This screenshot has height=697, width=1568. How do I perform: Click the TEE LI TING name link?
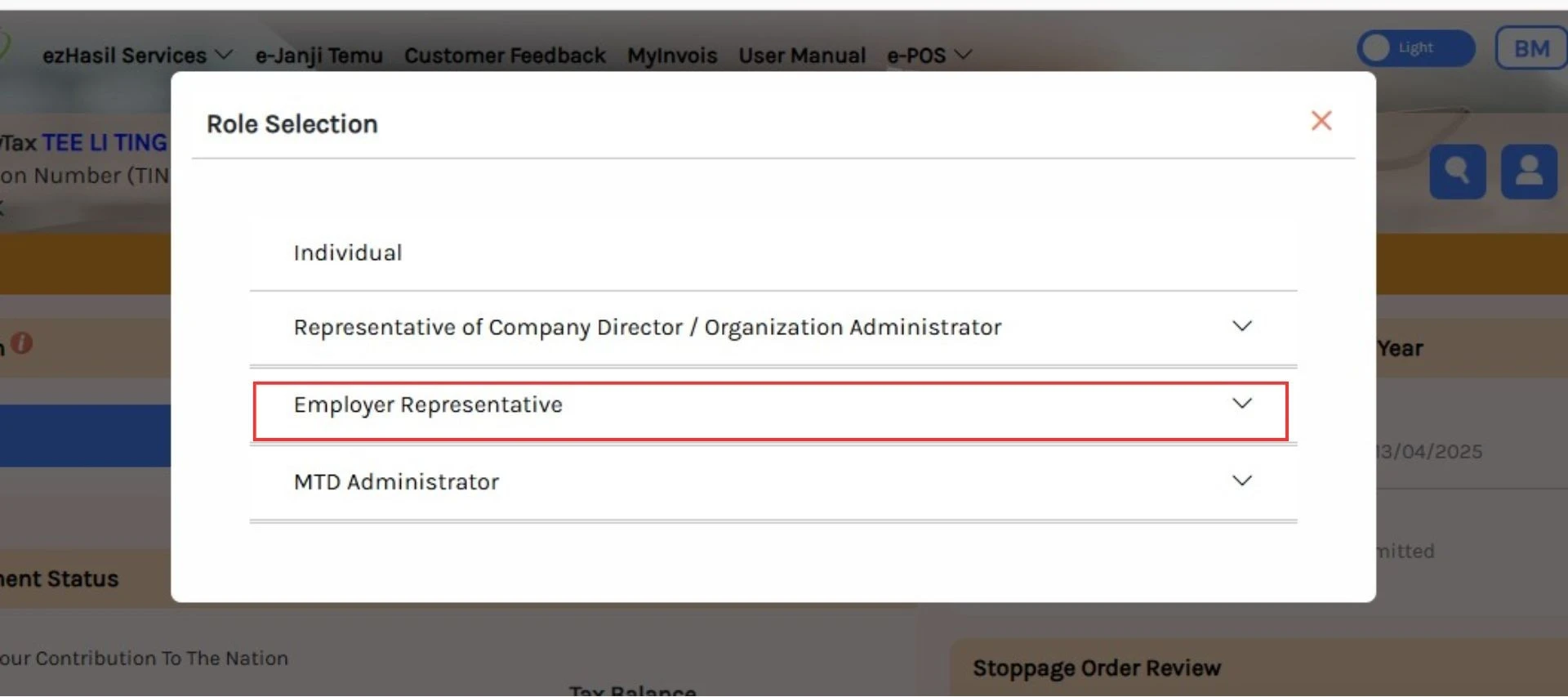(104, 143)
